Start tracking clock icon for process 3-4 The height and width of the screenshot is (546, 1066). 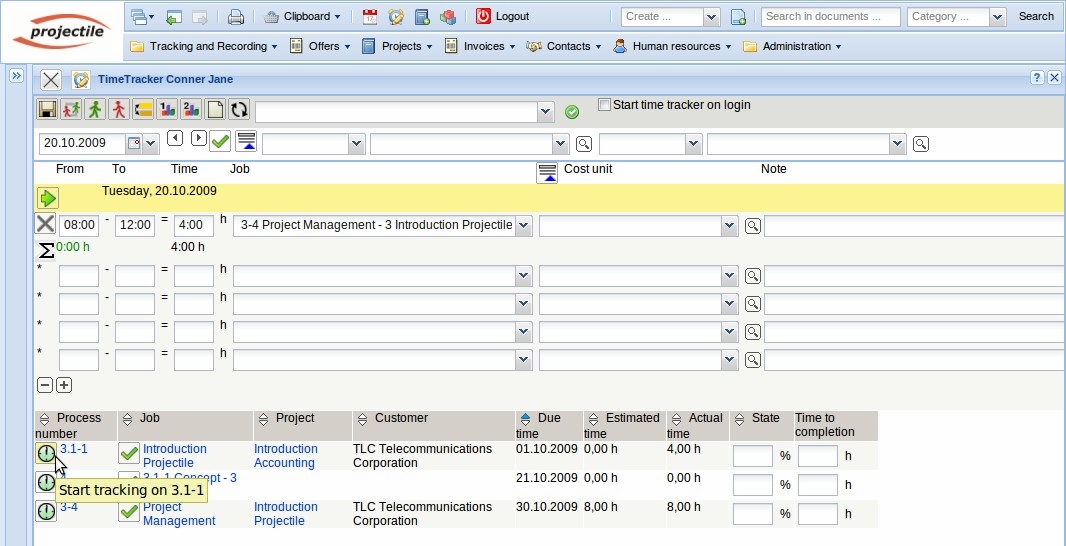coord(46,511)
